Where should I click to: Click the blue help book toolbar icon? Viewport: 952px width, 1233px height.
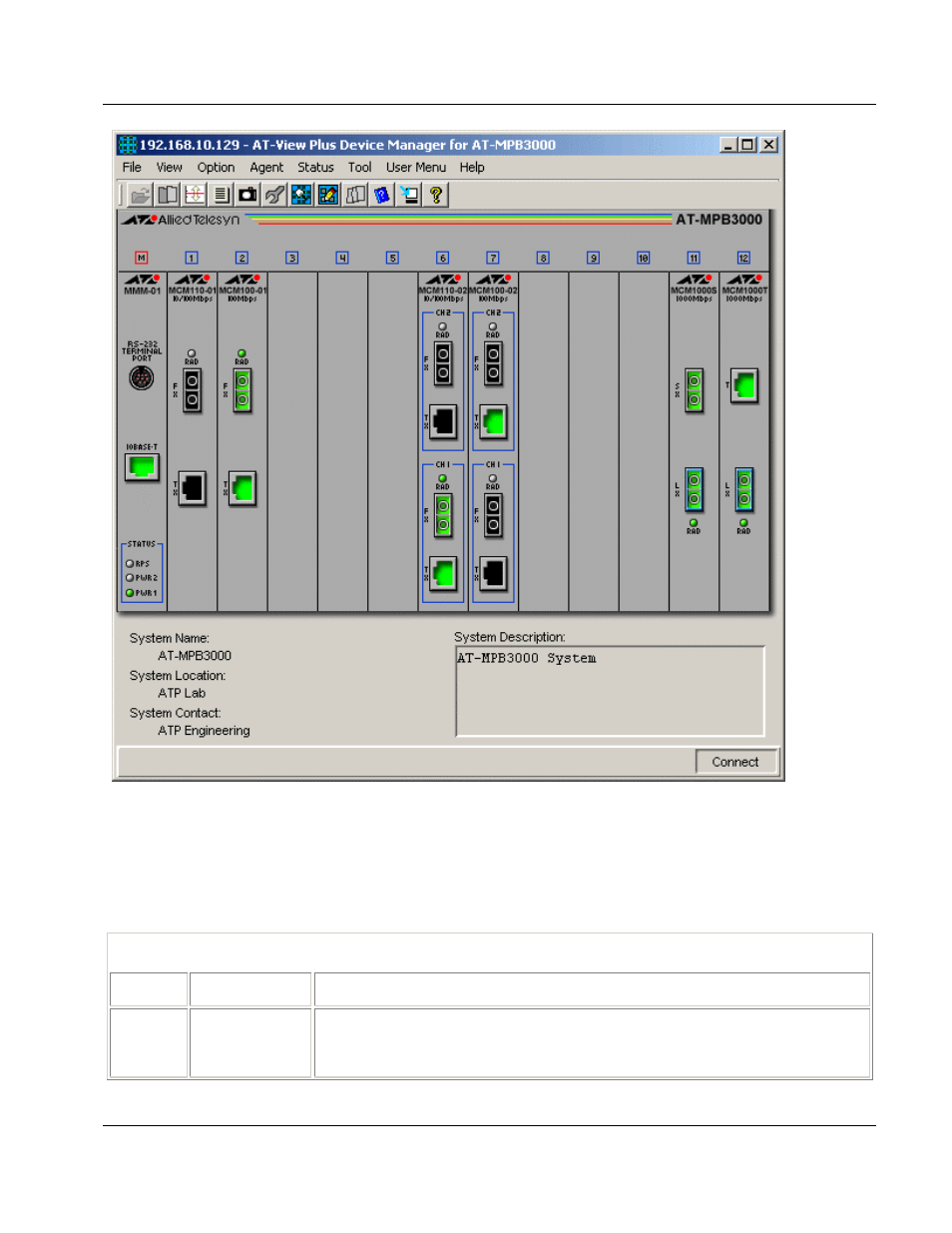click(x=382, y=195)
